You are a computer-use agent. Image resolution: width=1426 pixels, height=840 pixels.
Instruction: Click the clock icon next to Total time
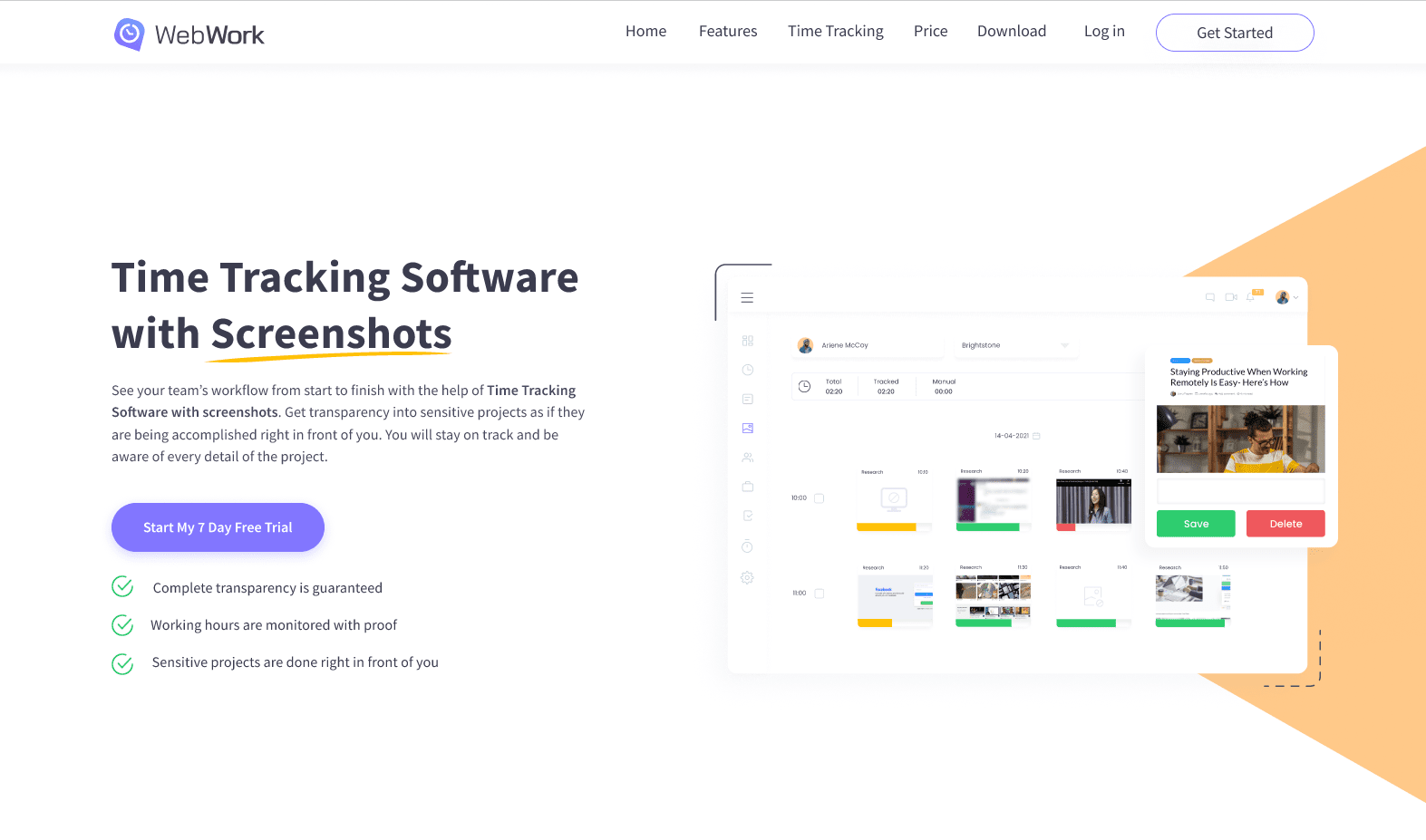click(x=804, y=387)
